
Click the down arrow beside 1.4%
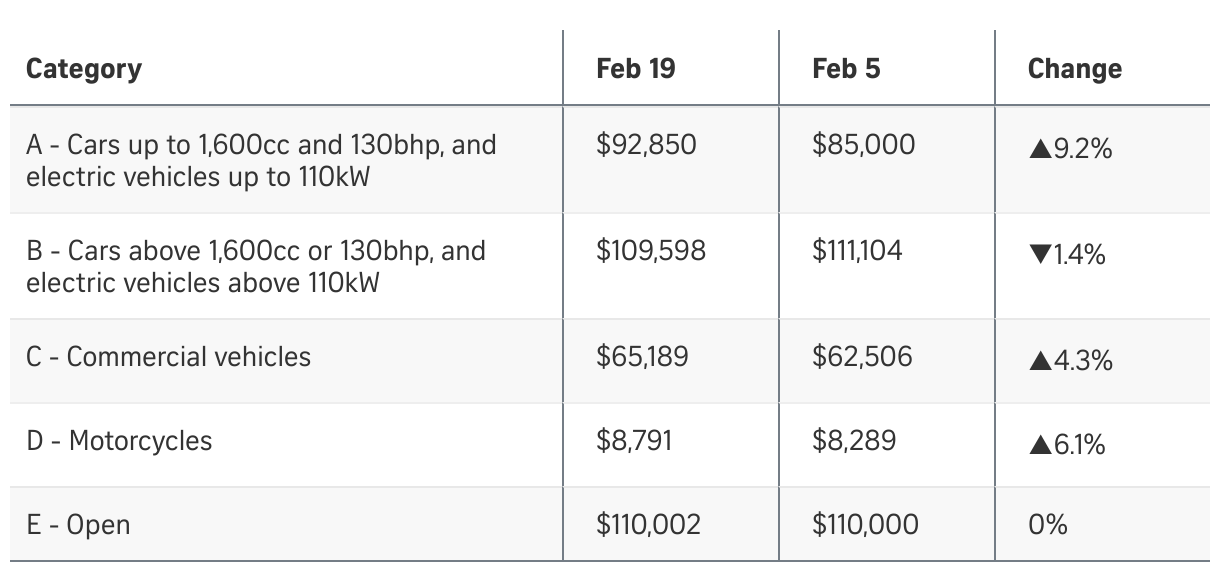coord(1039,257)
